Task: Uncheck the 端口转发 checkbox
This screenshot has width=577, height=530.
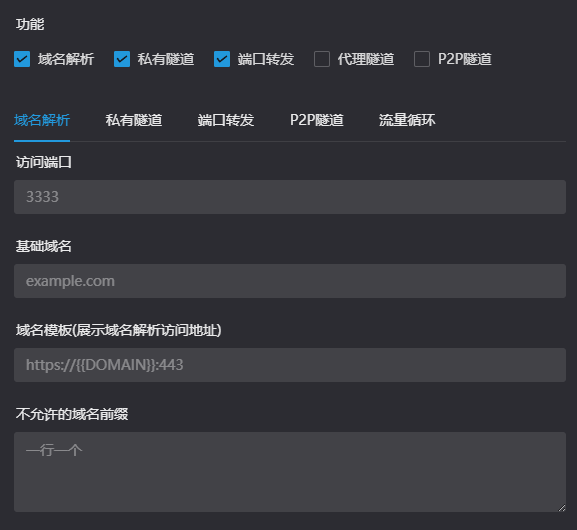Action: [x=222, y=59]
